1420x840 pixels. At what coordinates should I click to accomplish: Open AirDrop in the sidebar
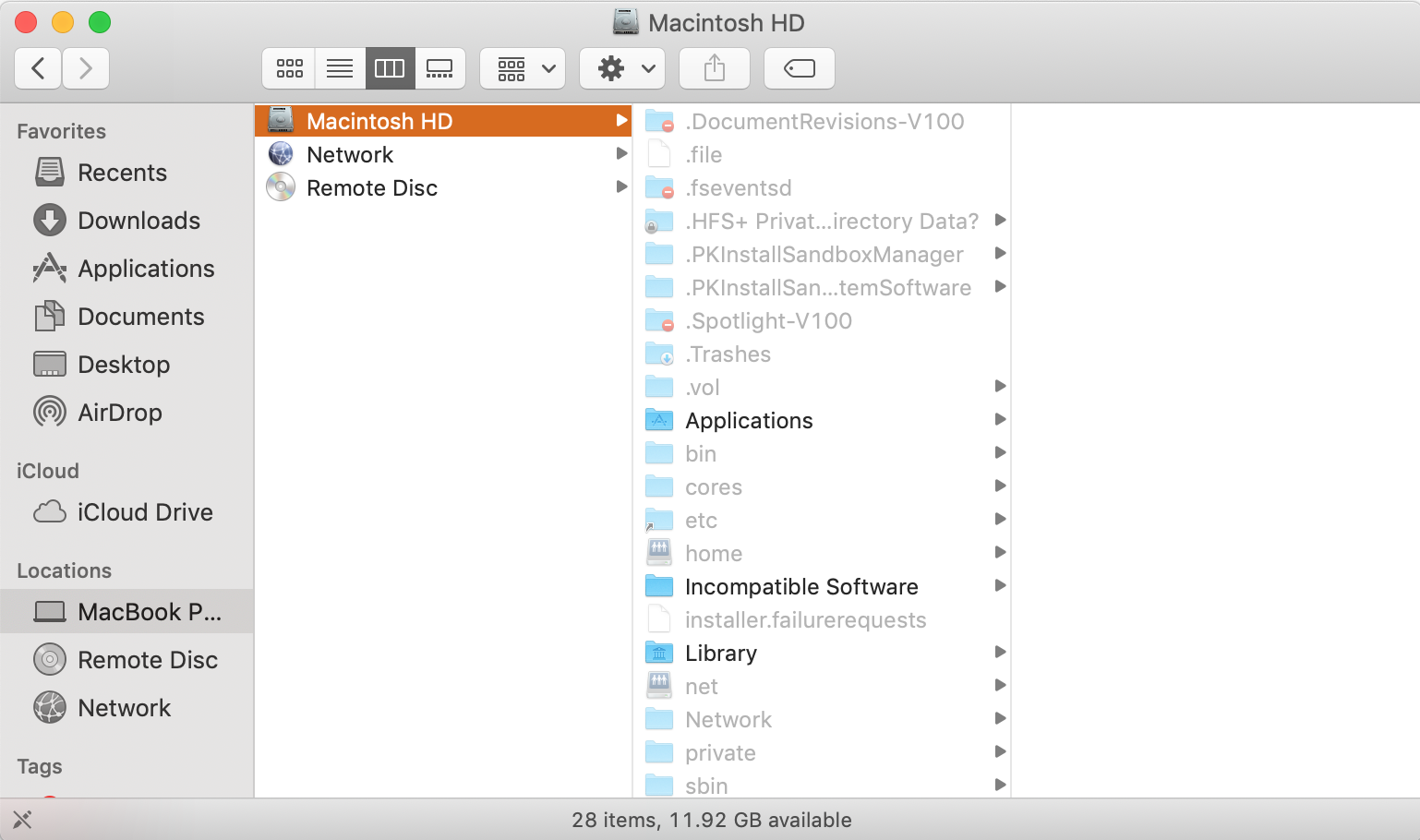[127, 413]
